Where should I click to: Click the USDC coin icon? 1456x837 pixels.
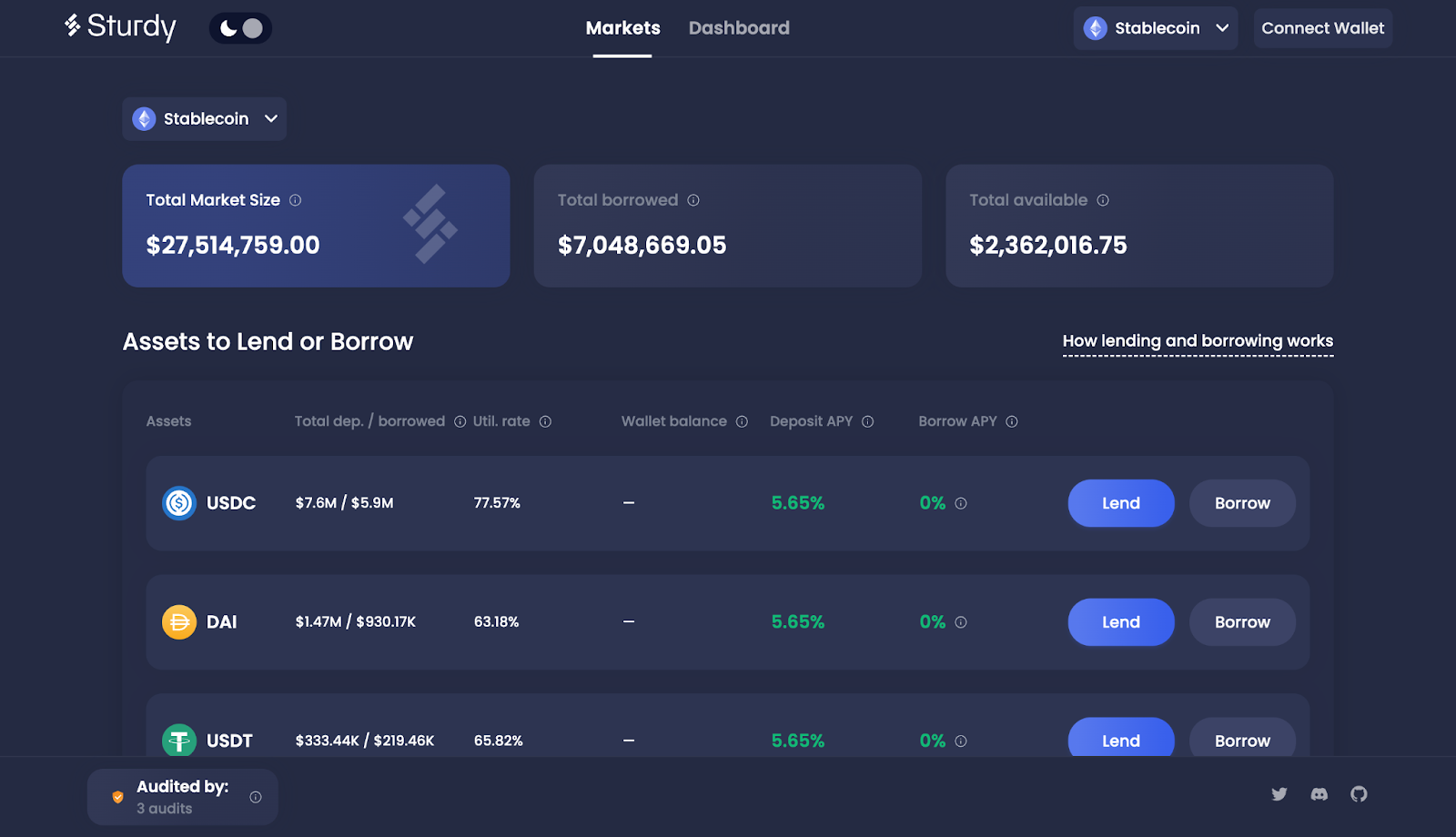pyautogui.click(x=179, y=503)
